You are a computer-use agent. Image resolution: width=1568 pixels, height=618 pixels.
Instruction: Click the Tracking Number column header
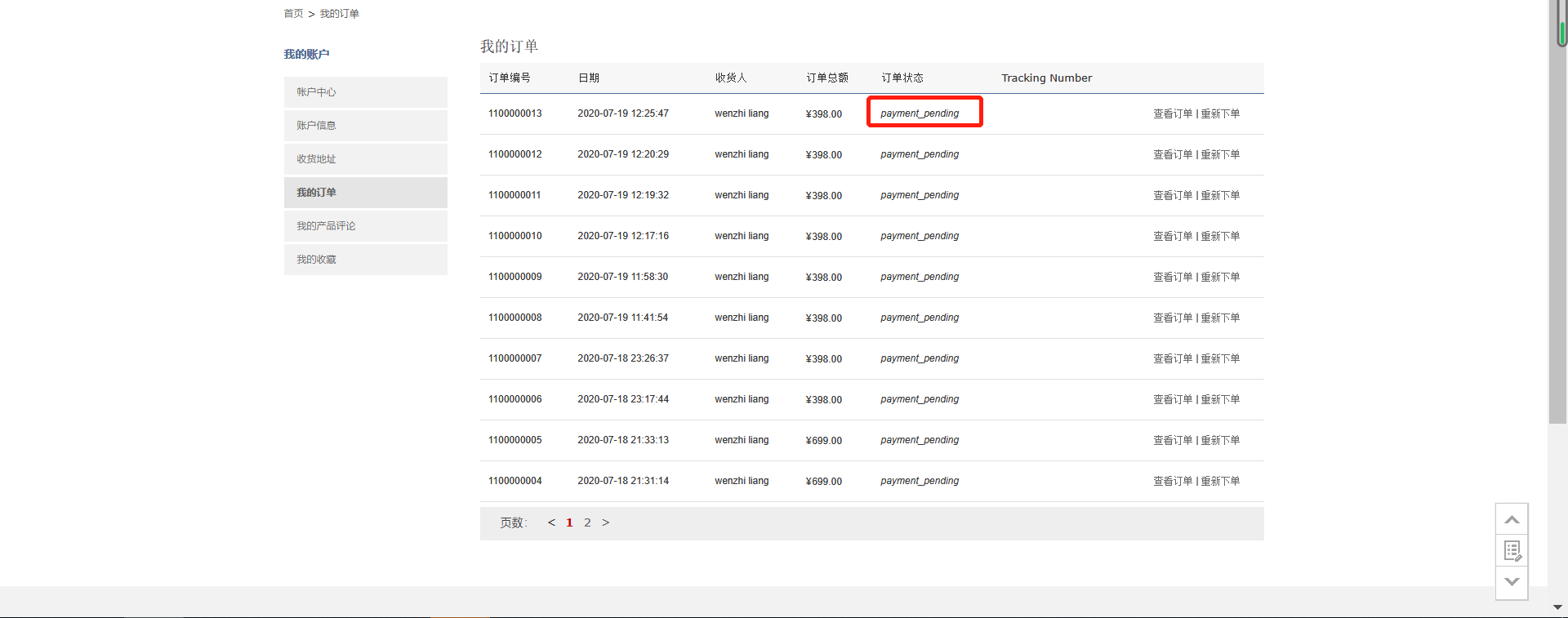point(1047,78)
